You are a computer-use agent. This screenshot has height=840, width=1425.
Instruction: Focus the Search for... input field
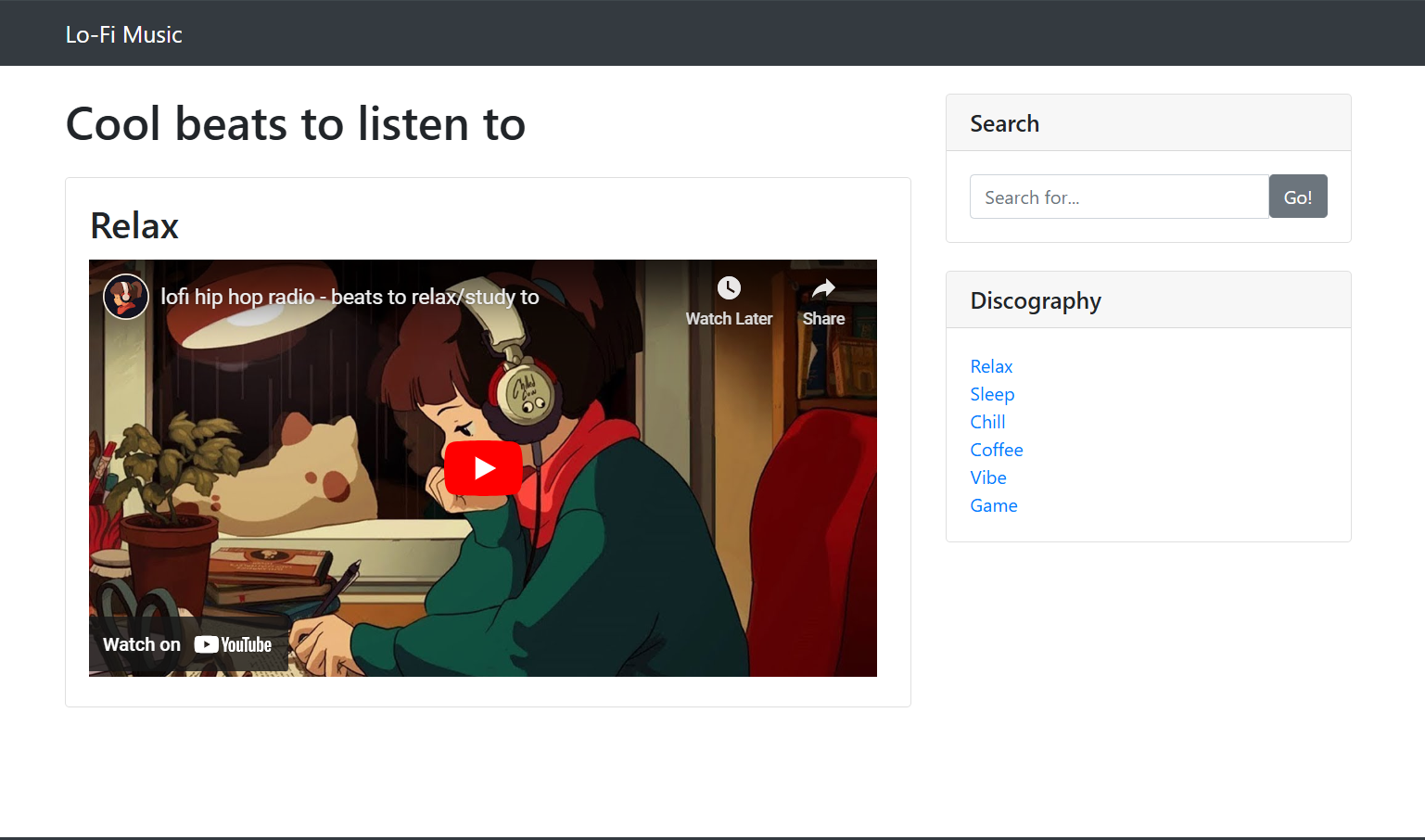pyautogui.click(x=1118, y=197)
